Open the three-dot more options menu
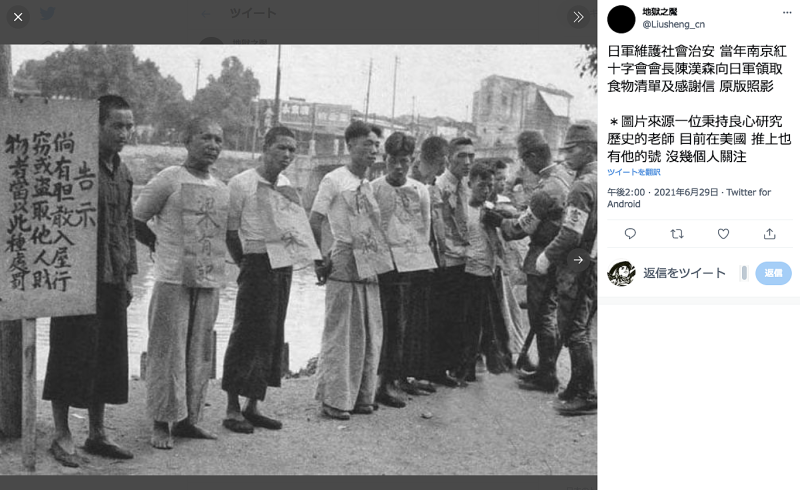The width and height of the screenshot is (800, 490). tap(787, 13)
